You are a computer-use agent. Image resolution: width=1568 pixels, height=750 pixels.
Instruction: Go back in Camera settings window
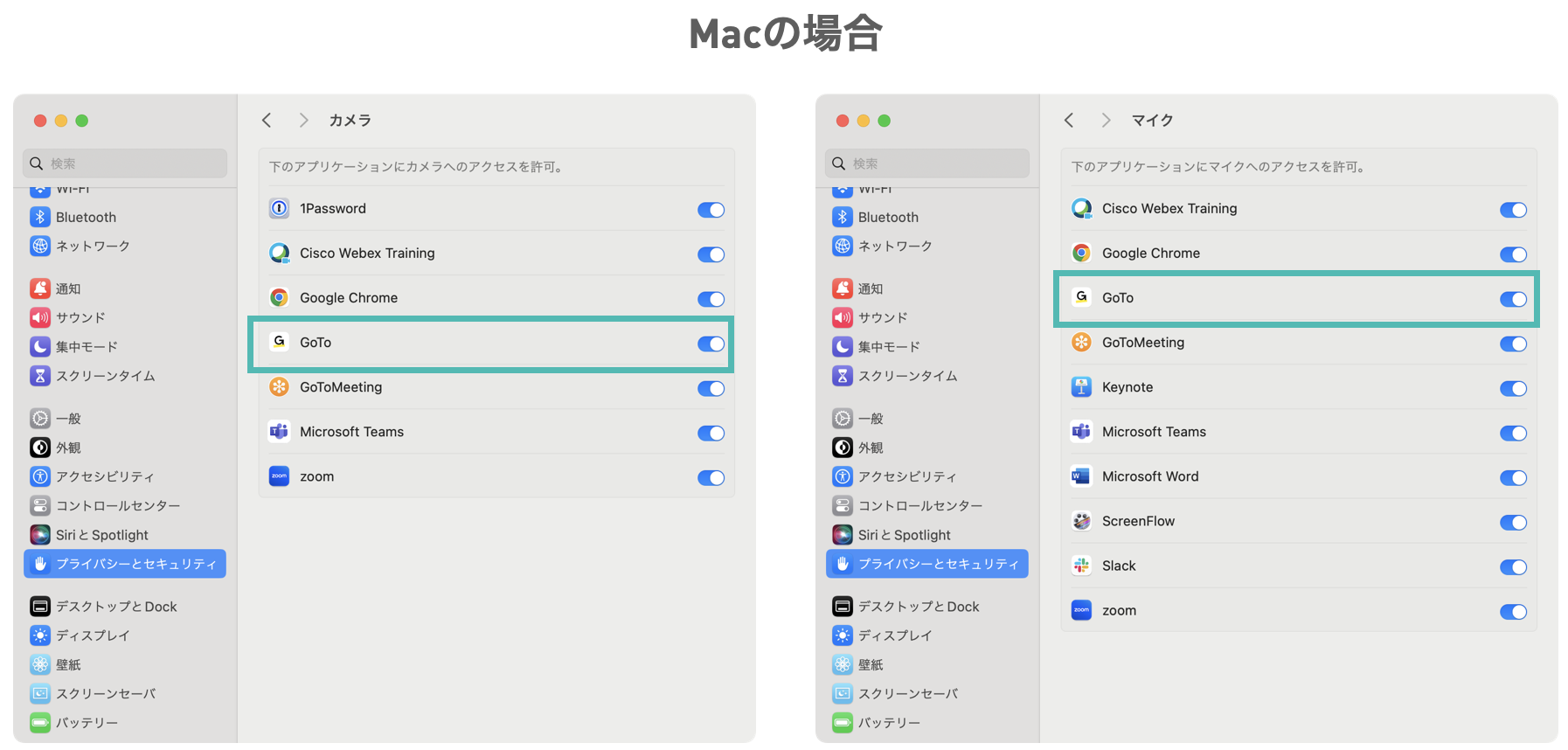tap(267, 120)
